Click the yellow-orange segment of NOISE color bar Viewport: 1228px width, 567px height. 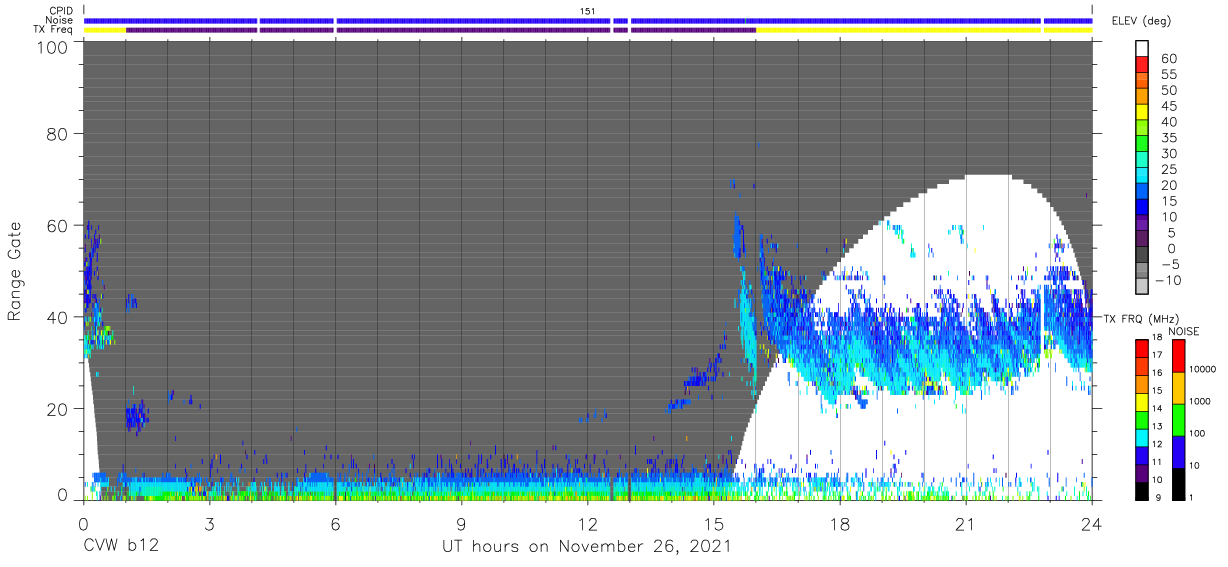pos(1178,388)
